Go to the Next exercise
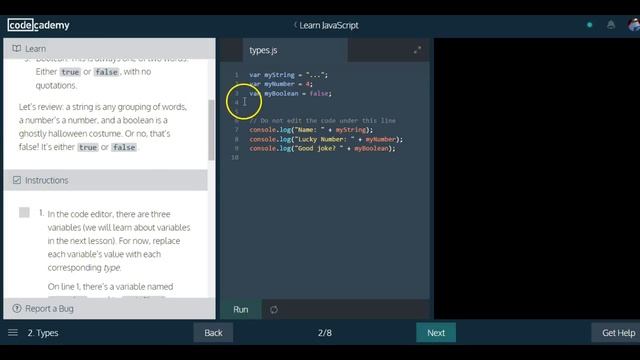The width and height of the screenshot is (640, 360). 436,333
